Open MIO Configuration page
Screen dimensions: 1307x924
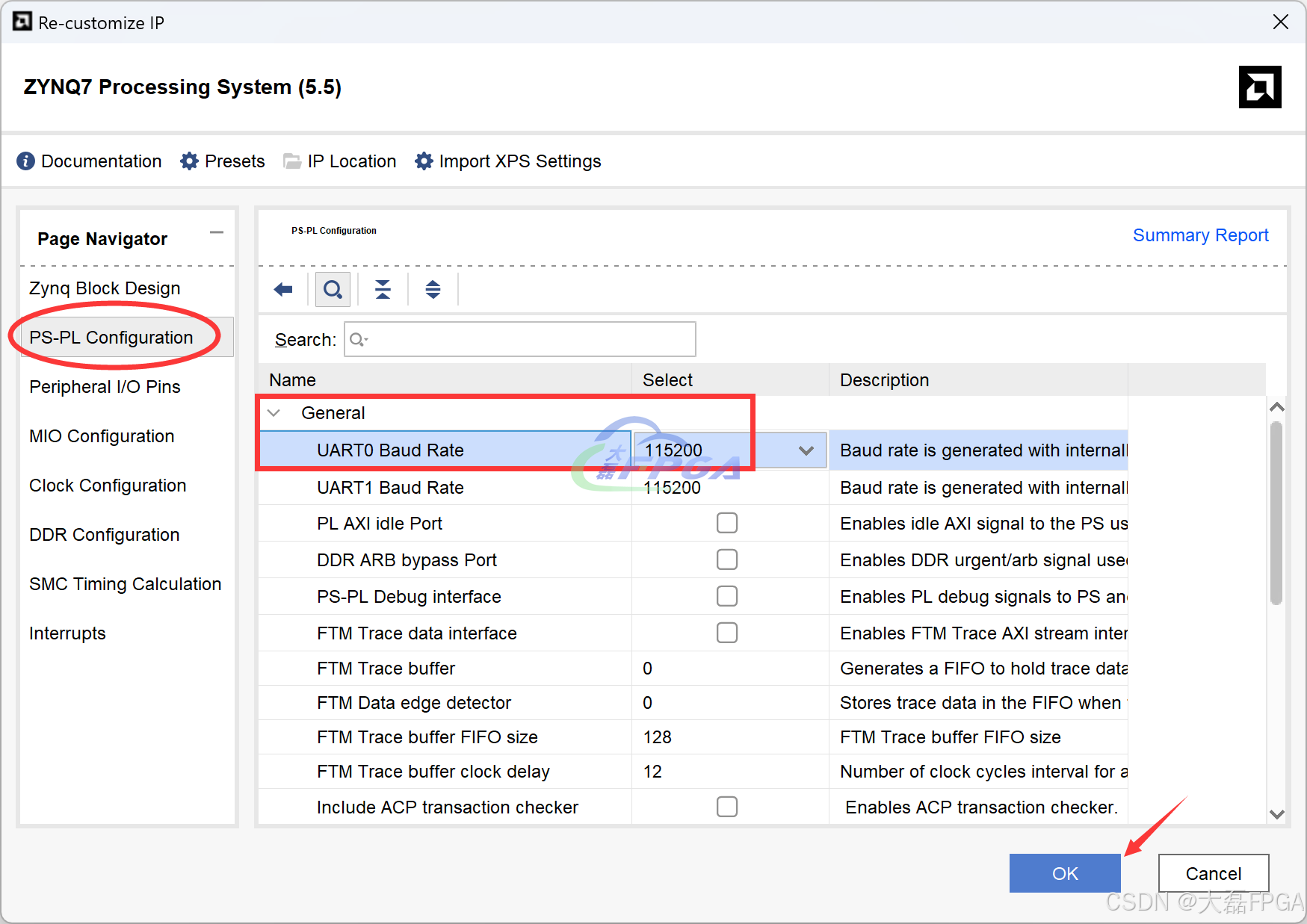click(x=102, y=436)
